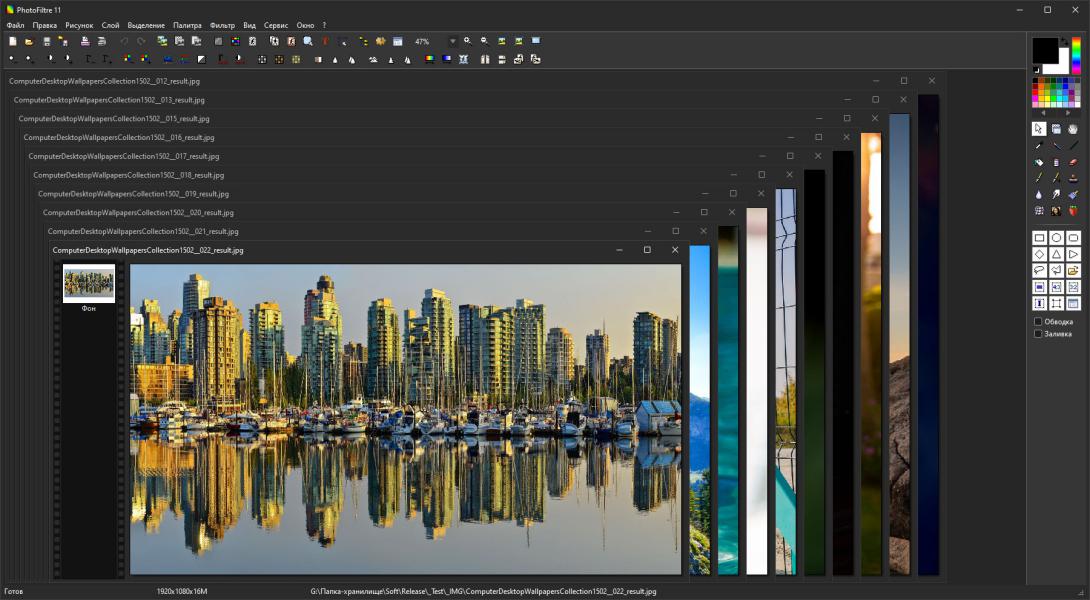Open the Выделение menu

click(146, 25)
